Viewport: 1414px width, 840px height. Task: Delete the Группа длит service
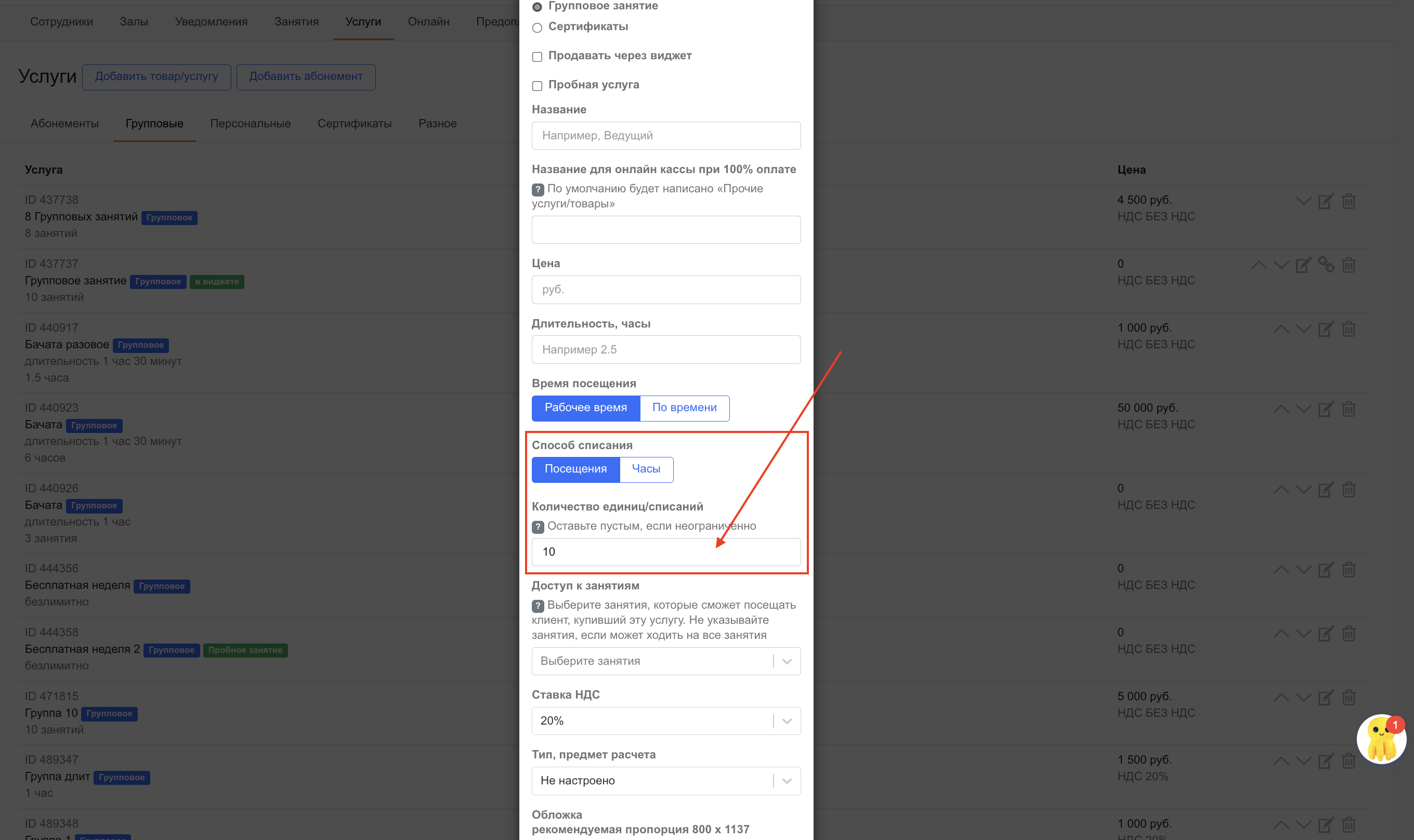pos(1348,761)
